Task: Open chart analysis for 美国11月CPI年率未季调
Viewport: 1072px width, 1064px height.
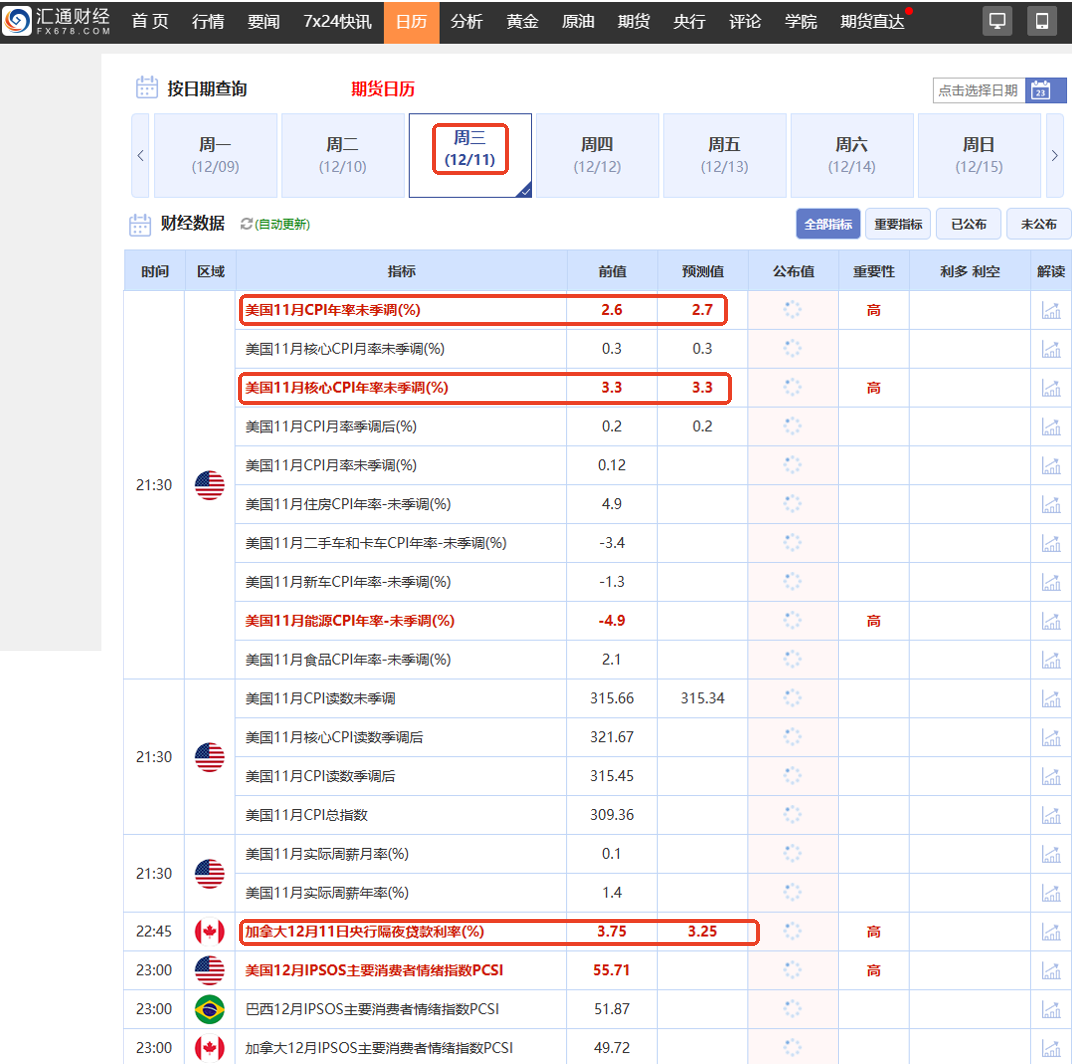Action: pyautogui.click(x=1050, y=310)
